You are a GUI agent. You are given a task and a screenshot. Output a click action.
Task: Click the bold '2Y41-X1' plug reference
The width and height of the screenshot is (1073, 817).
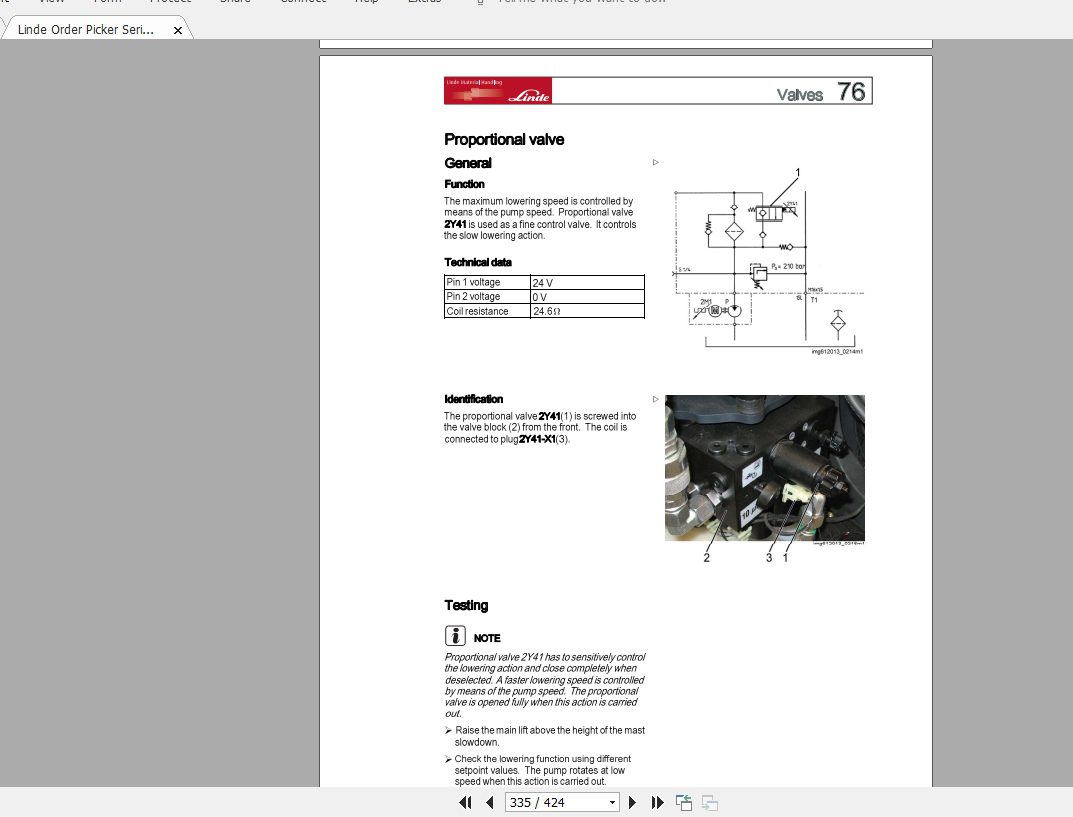click(537, 439)
